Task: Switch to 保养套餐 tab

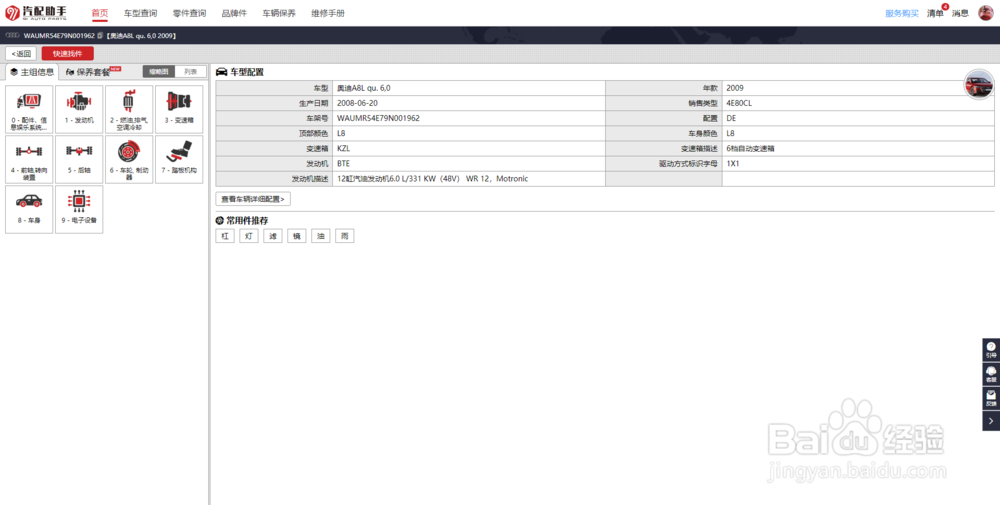Action: pos(92,72)
